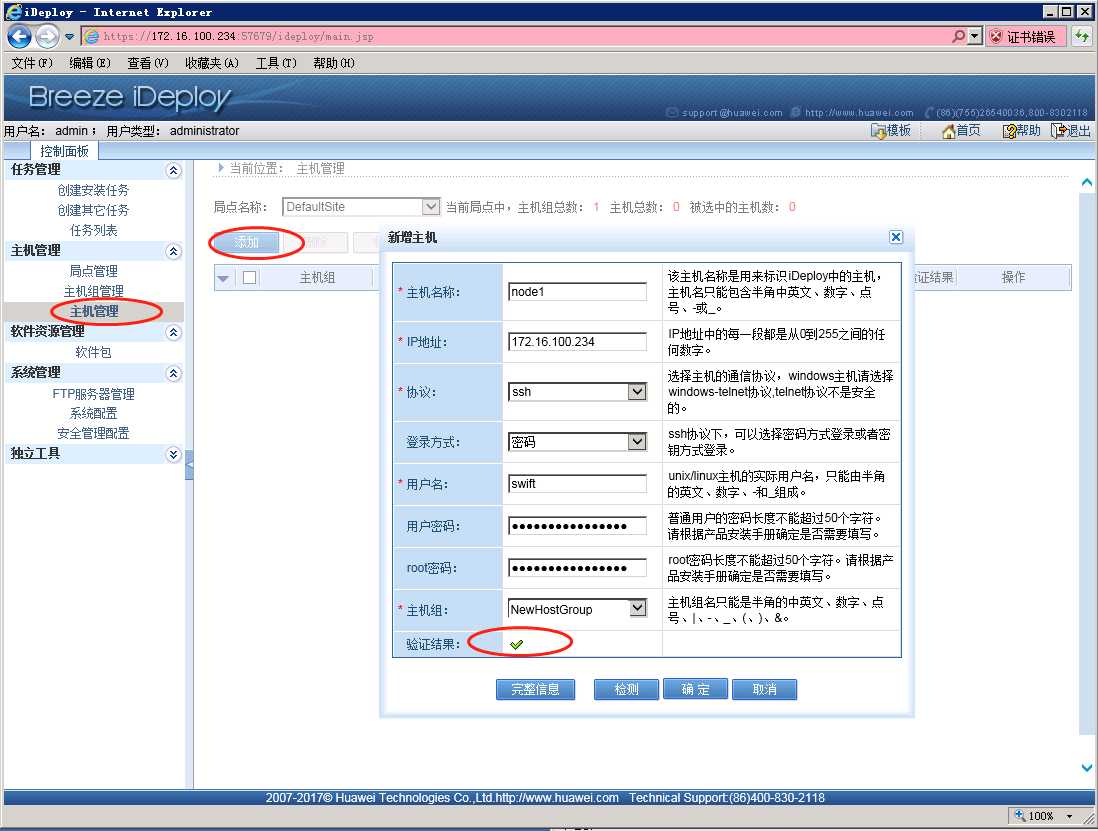Screen dimensions: 1098x831
Task: Click the 首页 home icon link
Action: click(961, 131)
